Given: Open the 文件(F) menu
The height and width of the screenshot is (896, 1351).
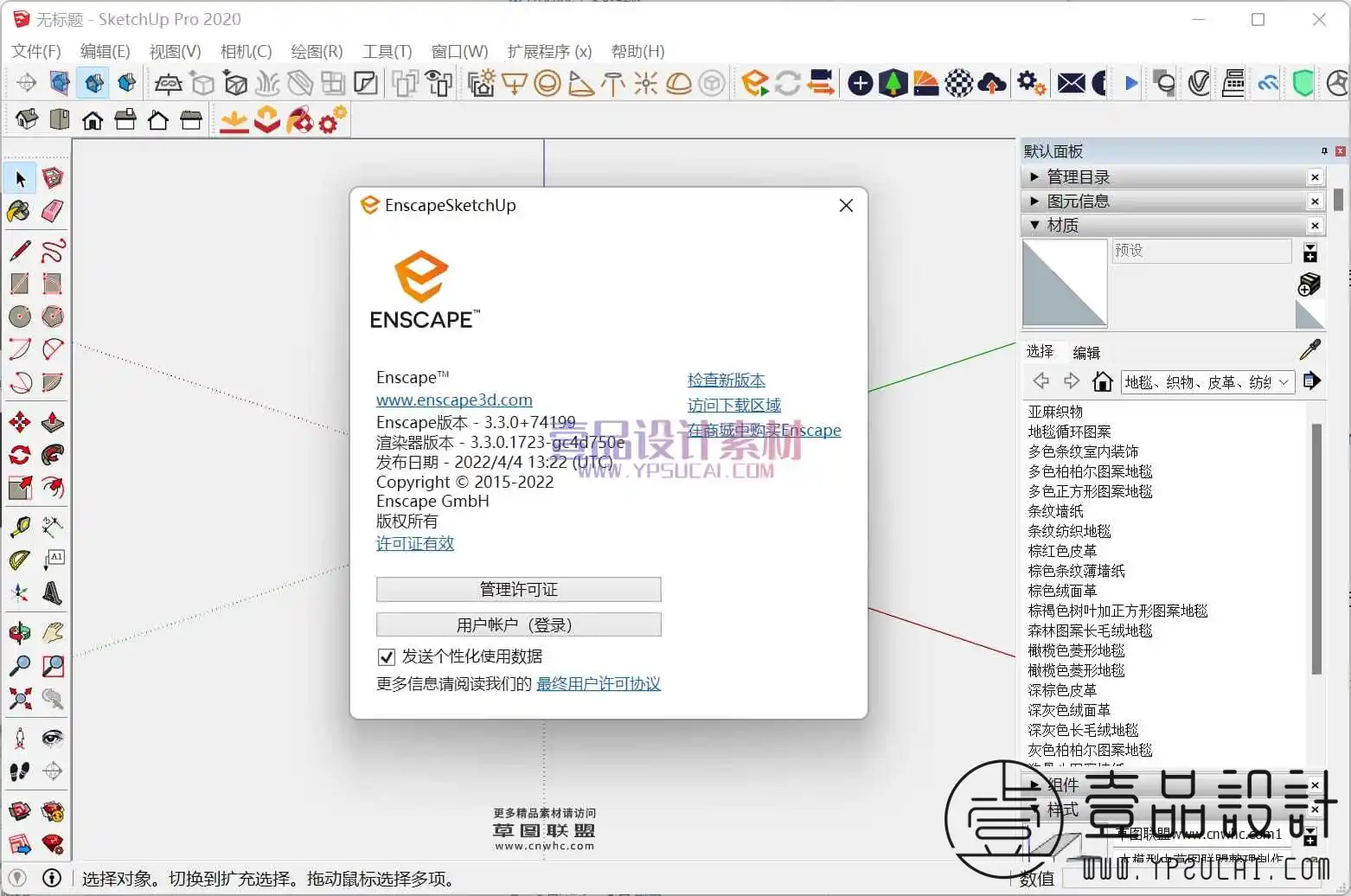Looking at the screenshot, I should coord(36,51).
